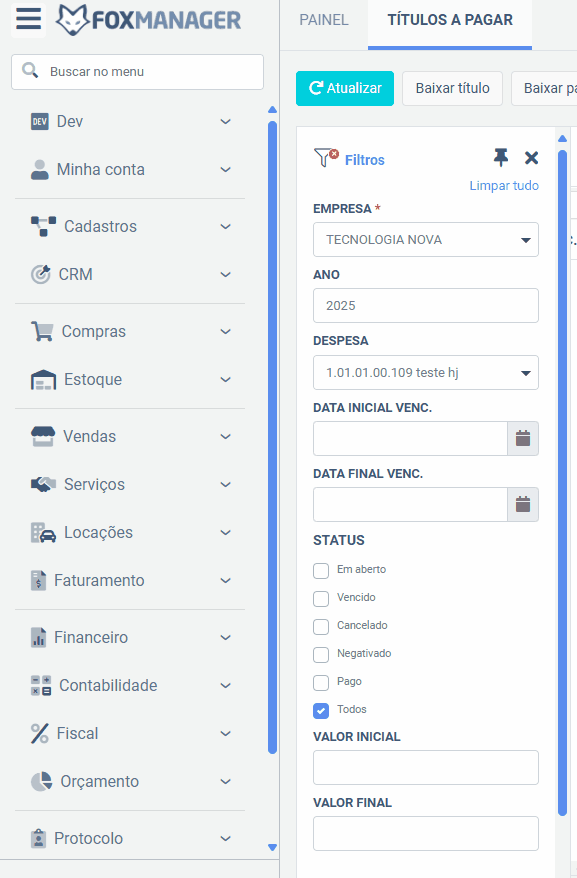
Task: Check the Em aberto status box
Action: [321, 571]
